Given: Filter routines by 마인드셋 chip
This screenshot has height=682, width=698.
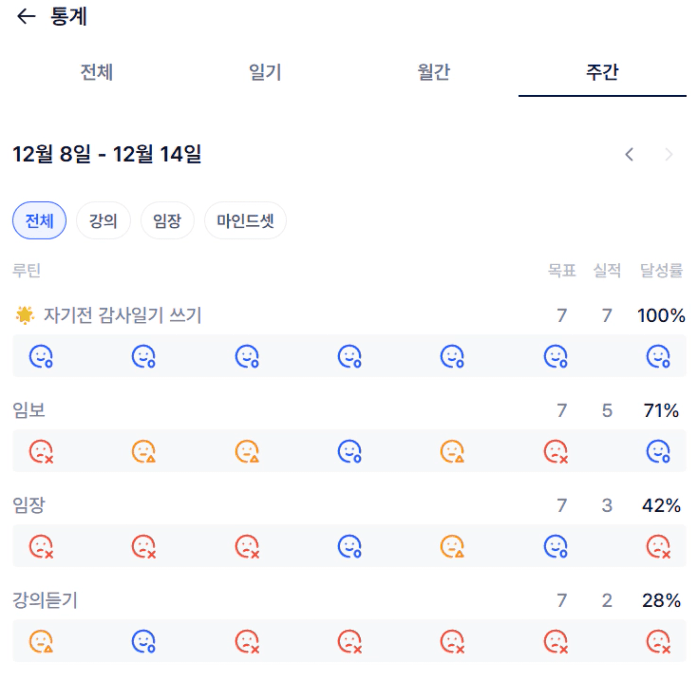Looking at the screenshot, I should tap(245, 221).
